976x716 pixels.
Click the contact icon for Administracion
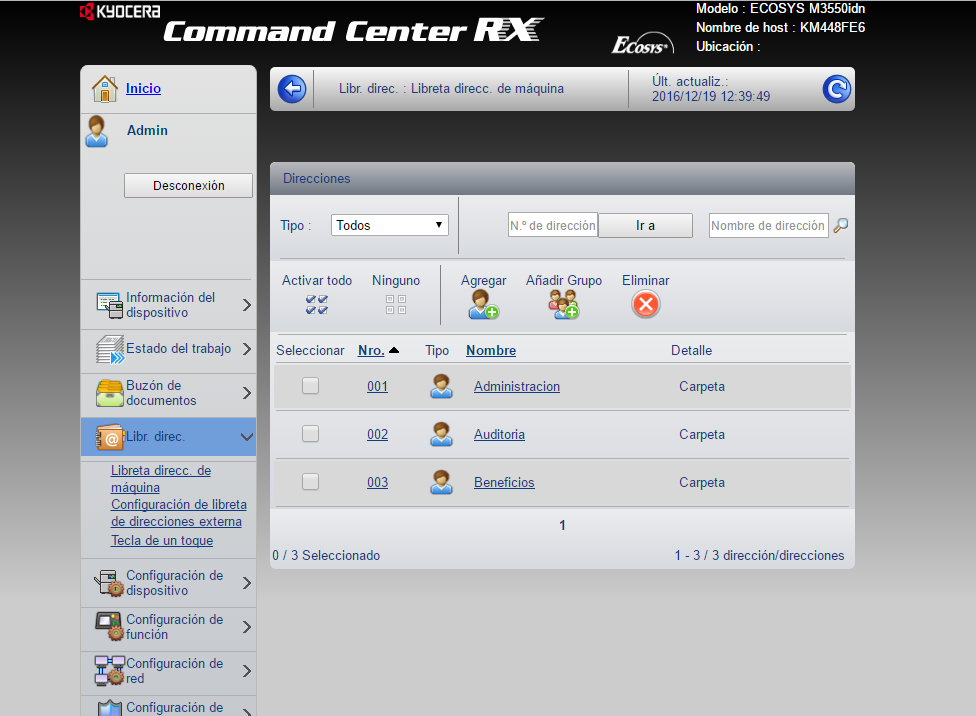[441, 387]
